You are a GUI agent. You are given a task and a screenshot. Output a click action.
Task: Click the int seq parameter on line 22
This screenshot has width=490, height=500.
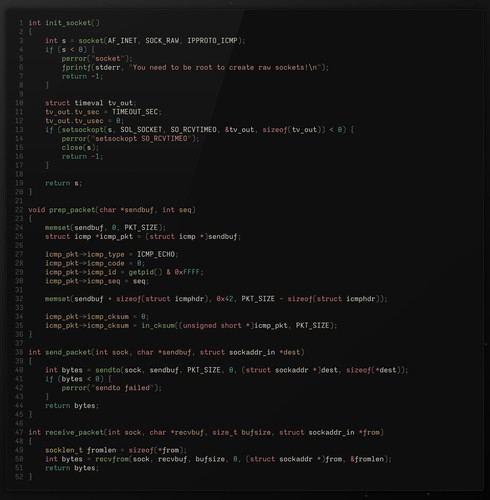(177, 210)
